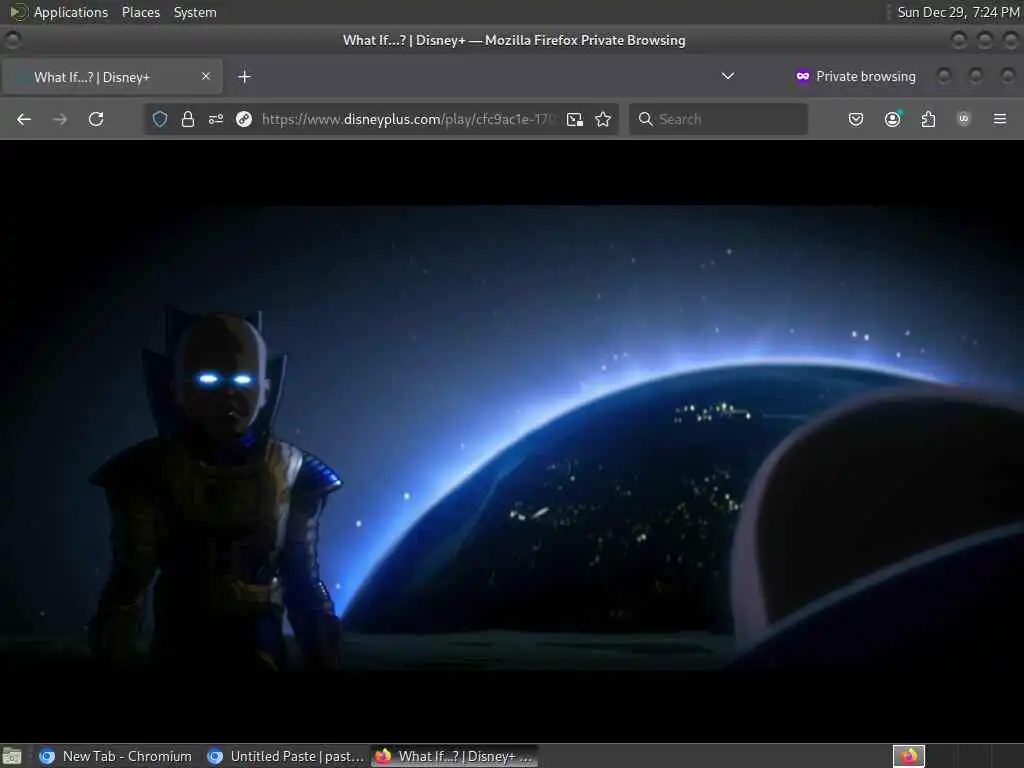
Task: Go back using the back arrow
Action: [24, 119]
